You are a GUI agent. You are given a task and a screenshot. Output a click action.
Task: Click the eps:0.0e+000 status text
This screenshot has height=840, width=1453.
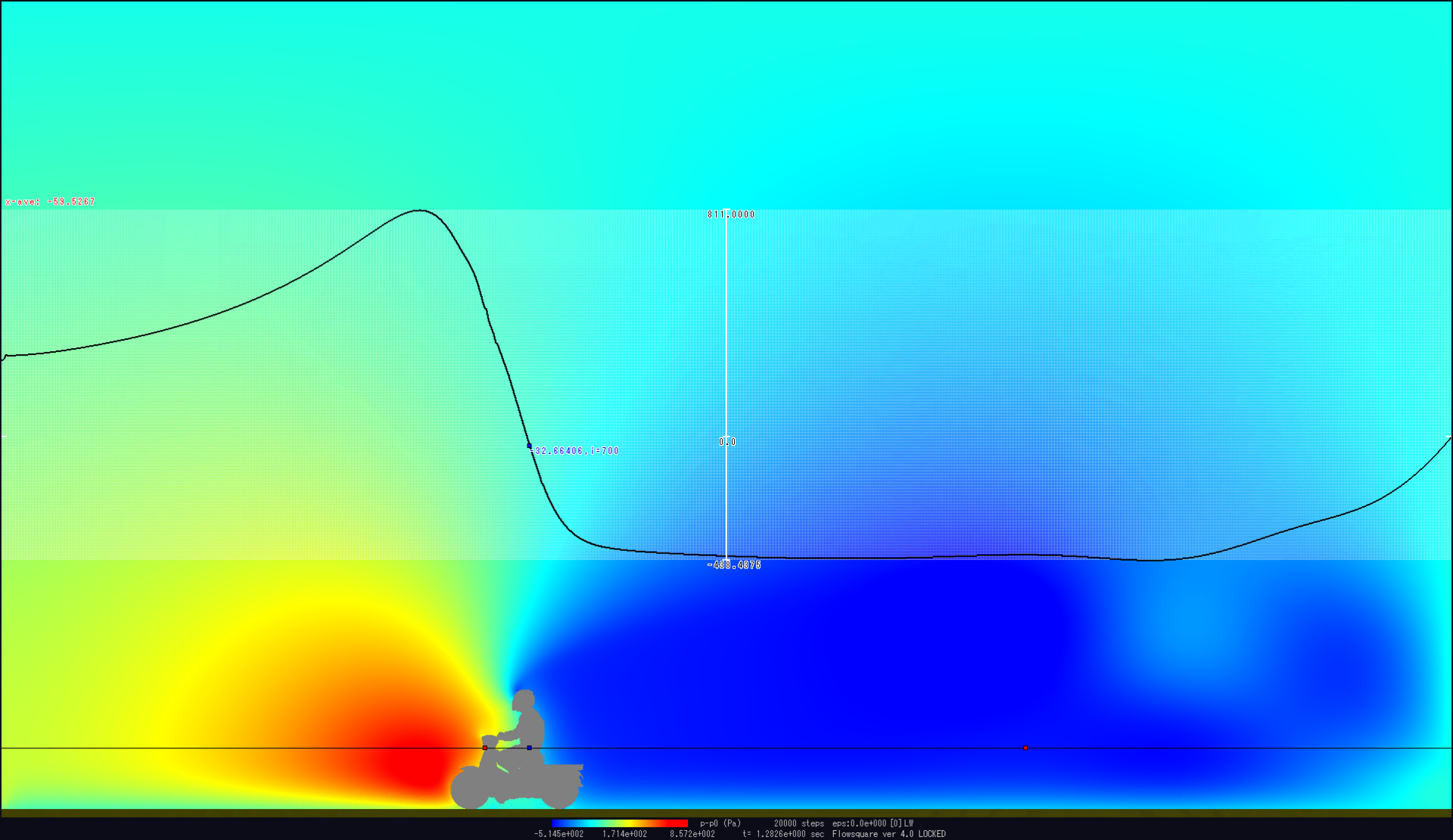click(859, 823)
